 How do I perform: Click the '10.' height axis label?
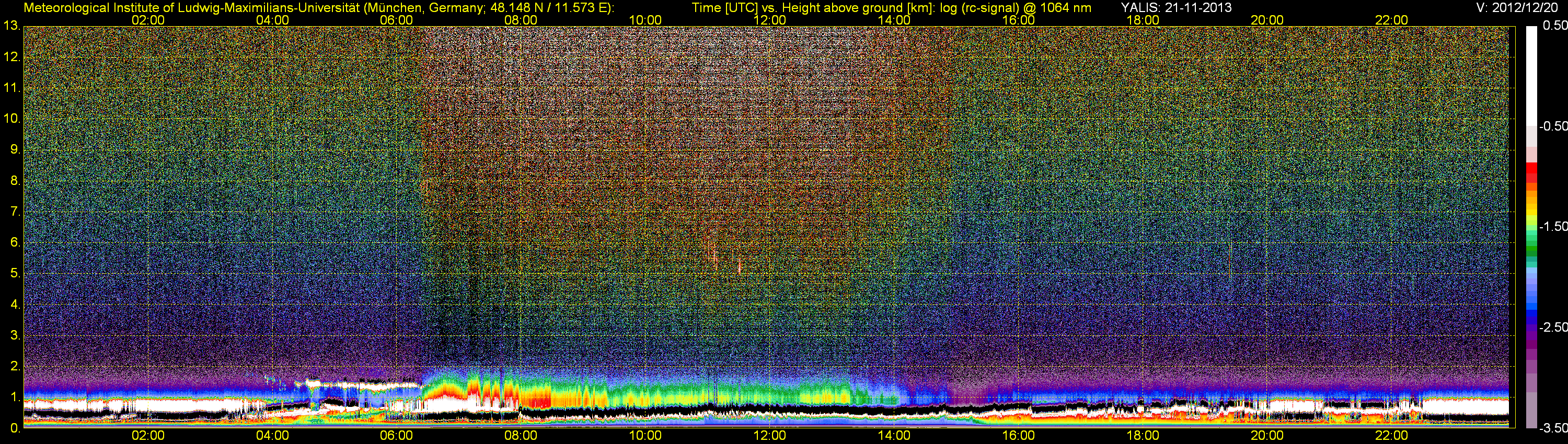click(x=11, y=119)
